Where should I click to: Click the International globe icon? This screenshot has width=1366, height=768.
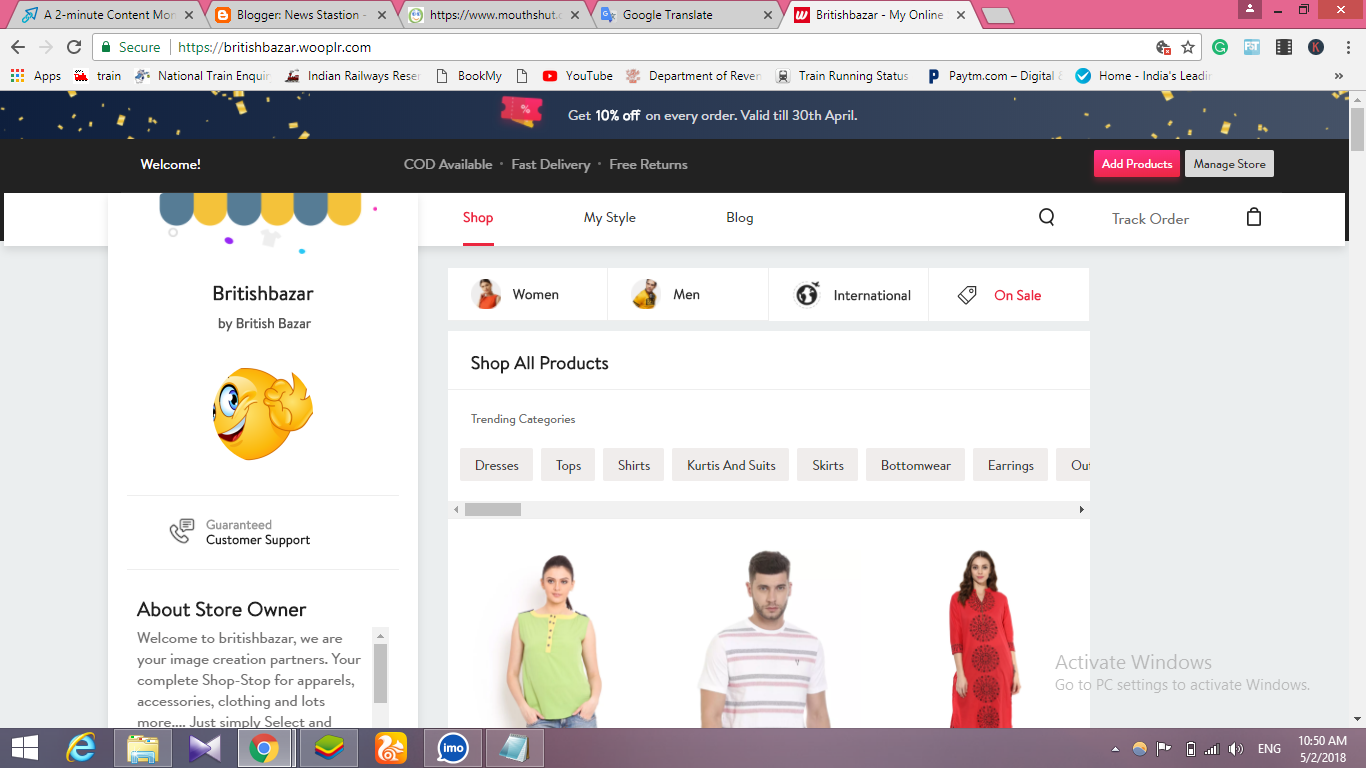[x=807, y=295]
